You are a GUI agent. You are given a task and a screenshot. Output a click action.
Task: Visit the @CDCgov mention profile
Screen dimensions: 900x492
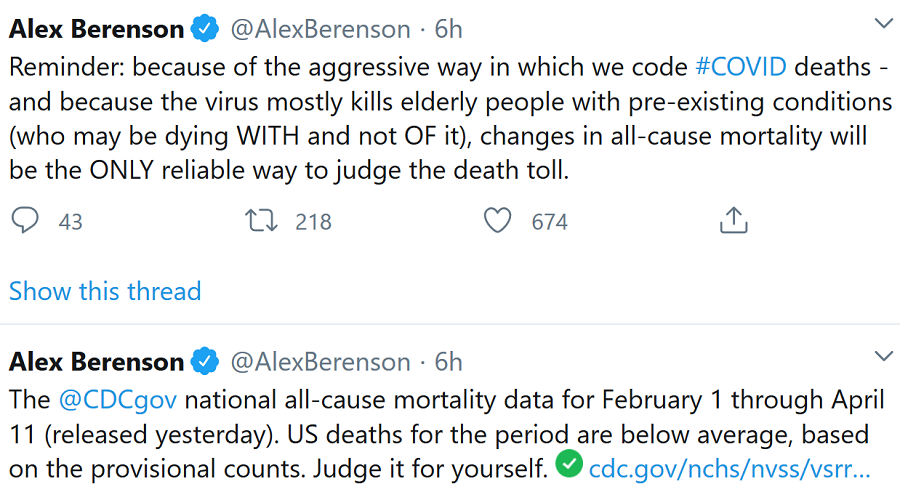coord(117,400)
